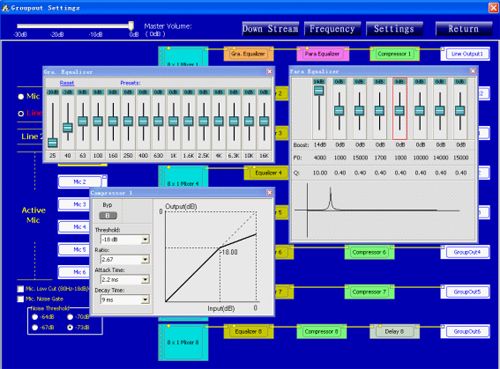The height and width of the screenshot is (369, 500).
Task: Open the Gra. Equalizer block
Action: 248,54
